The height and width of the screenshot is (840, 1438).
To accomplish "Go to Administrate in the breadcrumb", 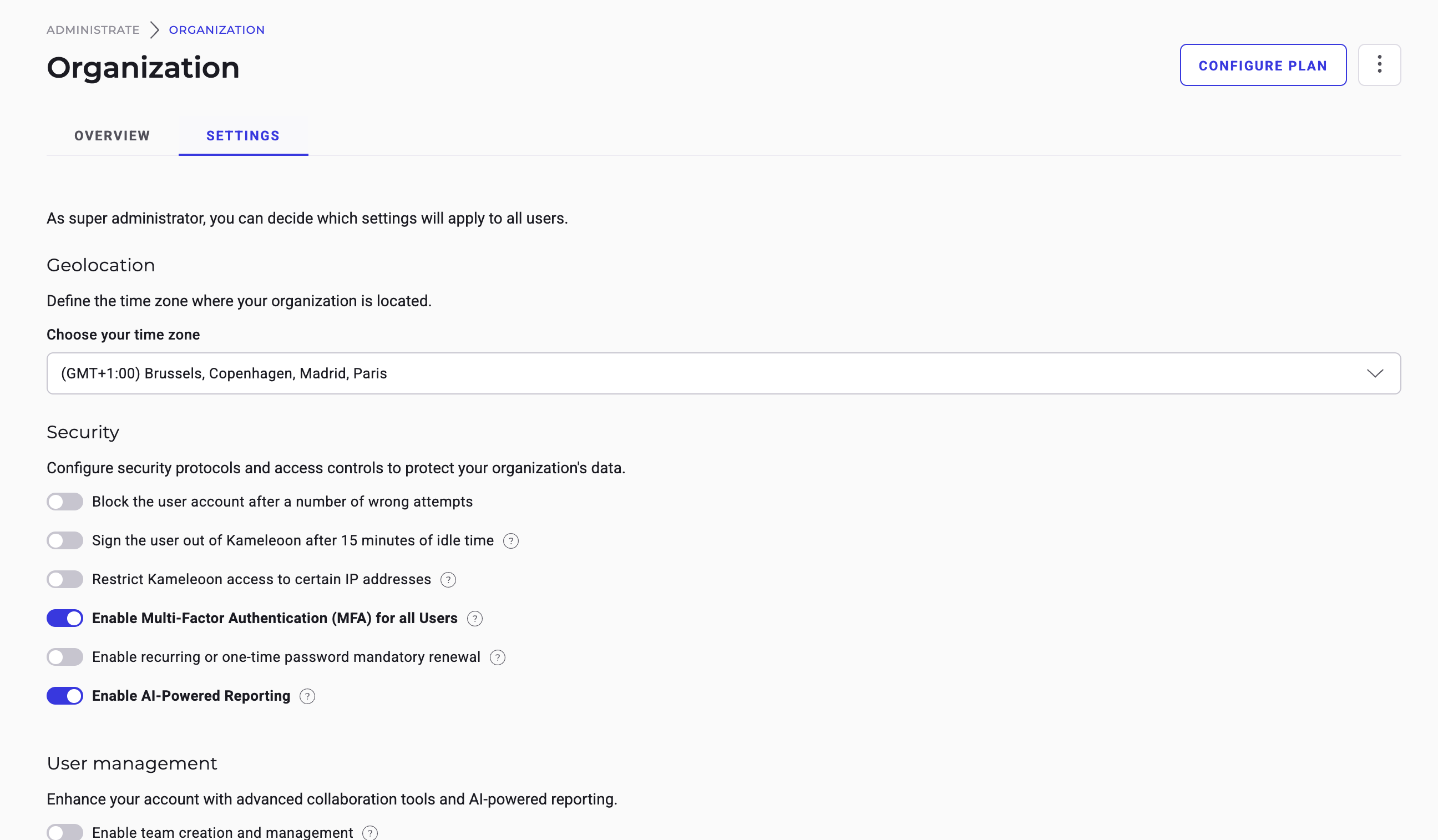I will 93,29.
